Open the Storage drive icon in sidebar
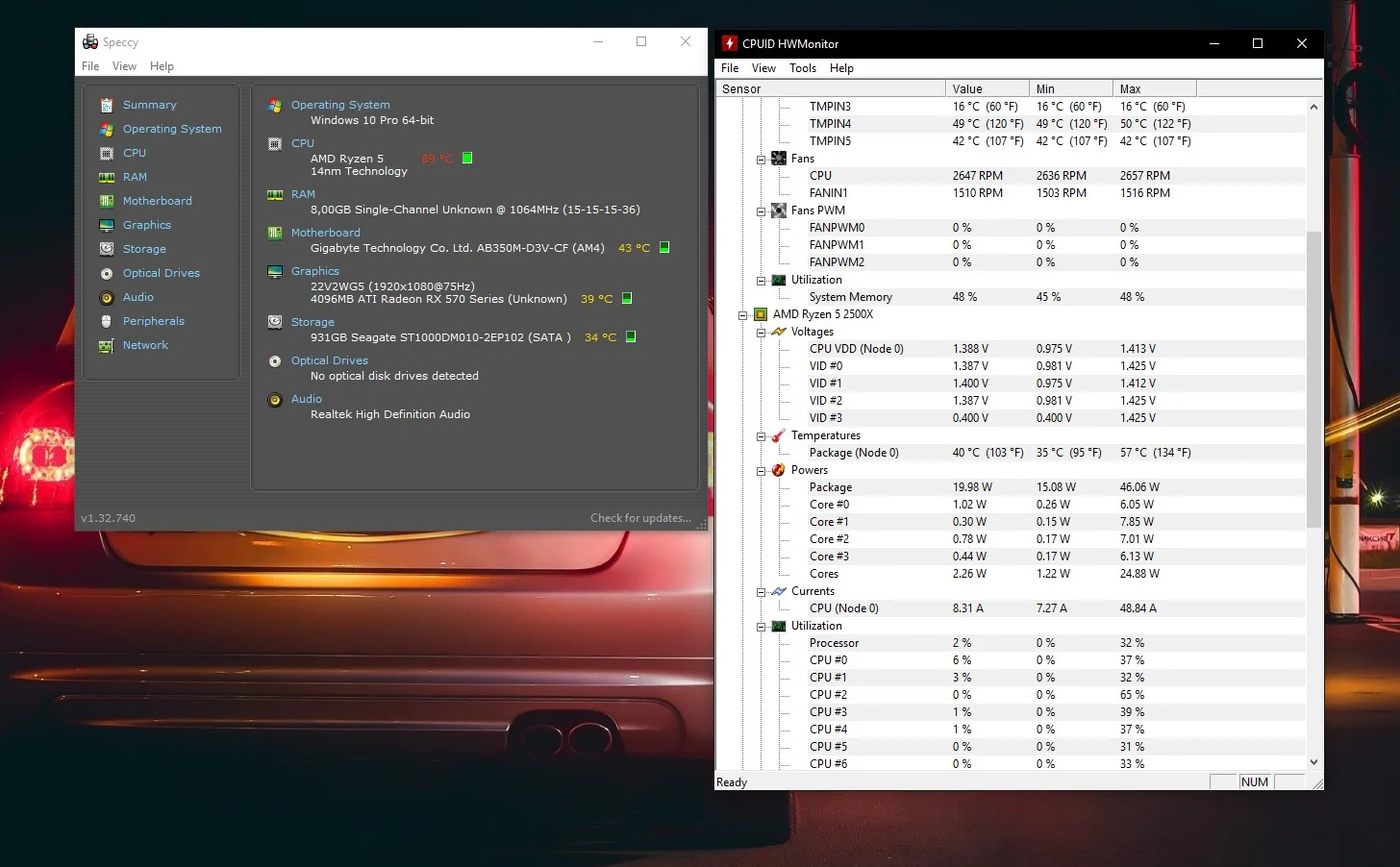 pos(107,249)
